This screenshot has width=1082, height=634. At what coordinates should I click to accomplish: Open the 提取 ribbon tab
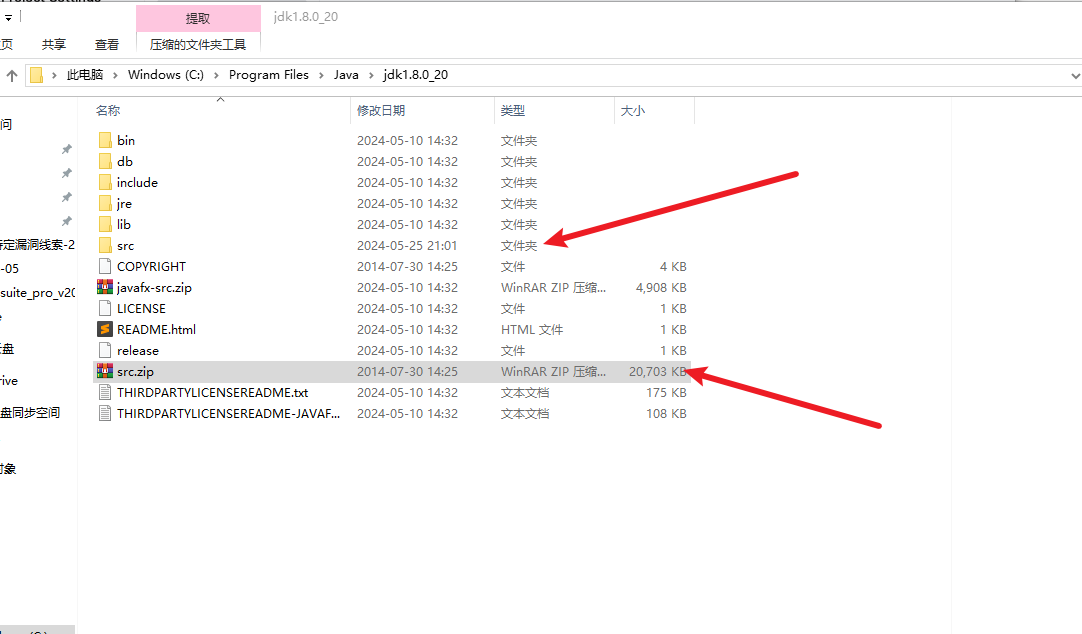click(x=198, y=19)
